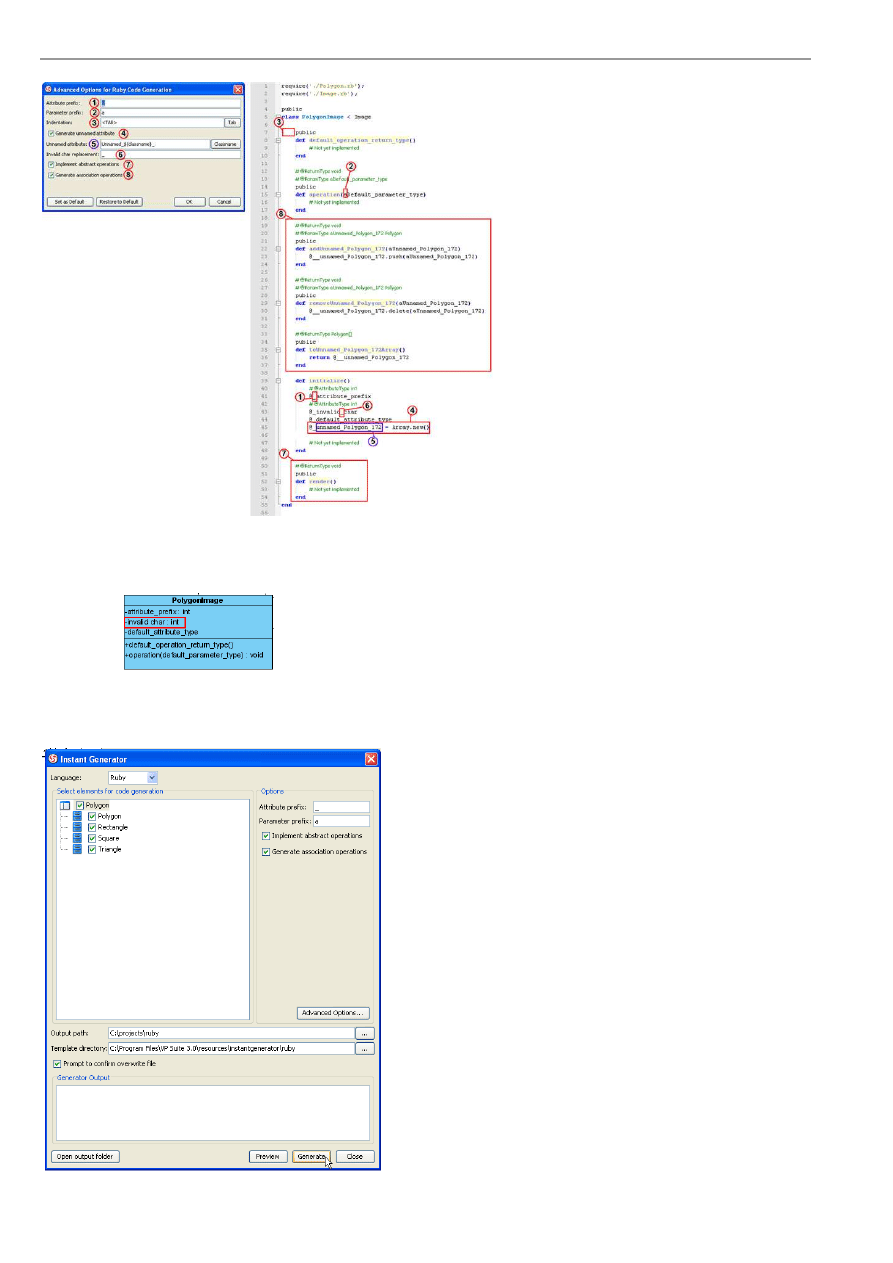Click the Generate button
The image size is (893, 1263).
(311, 1156)
